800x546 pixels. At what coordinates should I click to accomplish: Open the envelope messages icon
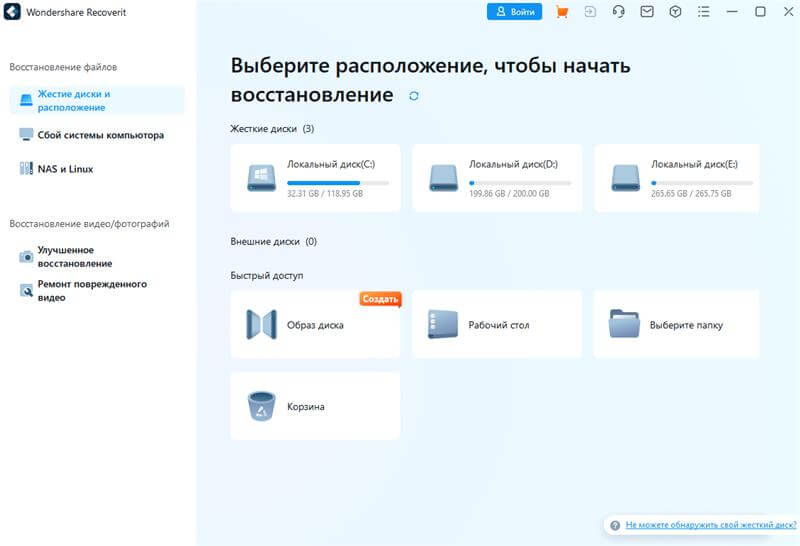pyautogui.click(x=647, y=12)
